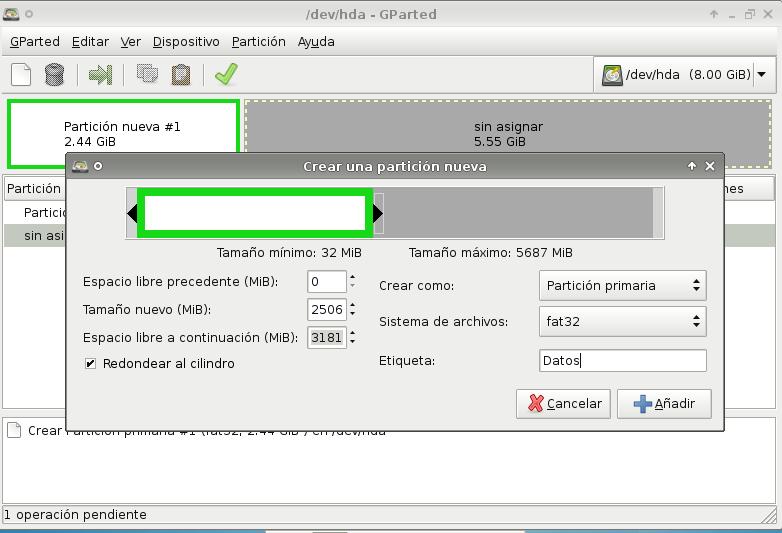Click right resize arrow handle of partition
Screen dimensions: 782x533
click(378, 213)
